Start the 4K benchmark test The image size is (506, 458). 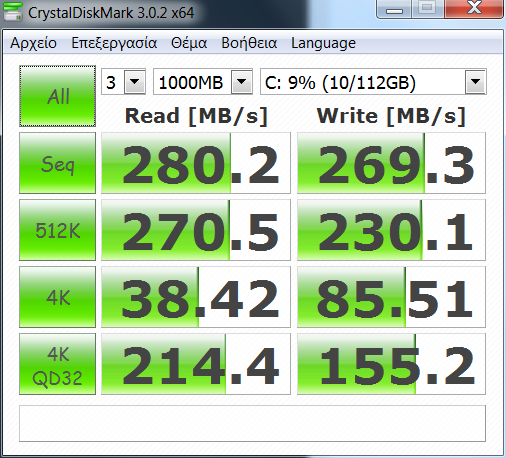[57, 297]
